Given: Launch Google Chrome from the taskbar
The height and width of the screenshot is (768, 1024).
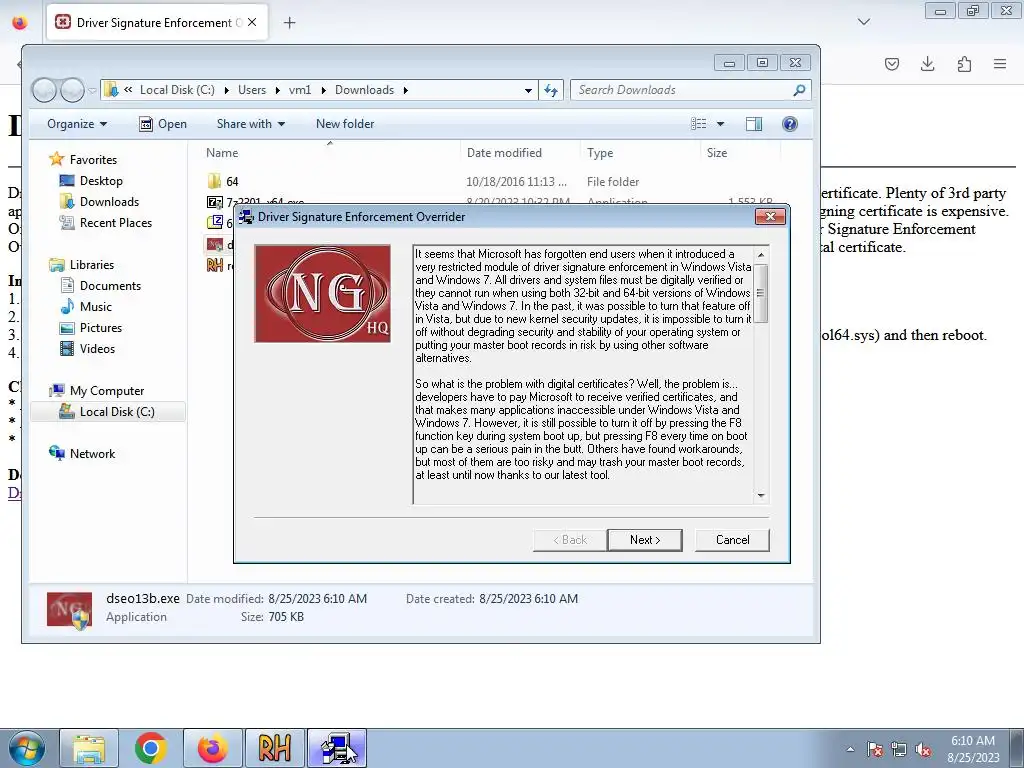Looking at the screenshot, I should 150,748.
